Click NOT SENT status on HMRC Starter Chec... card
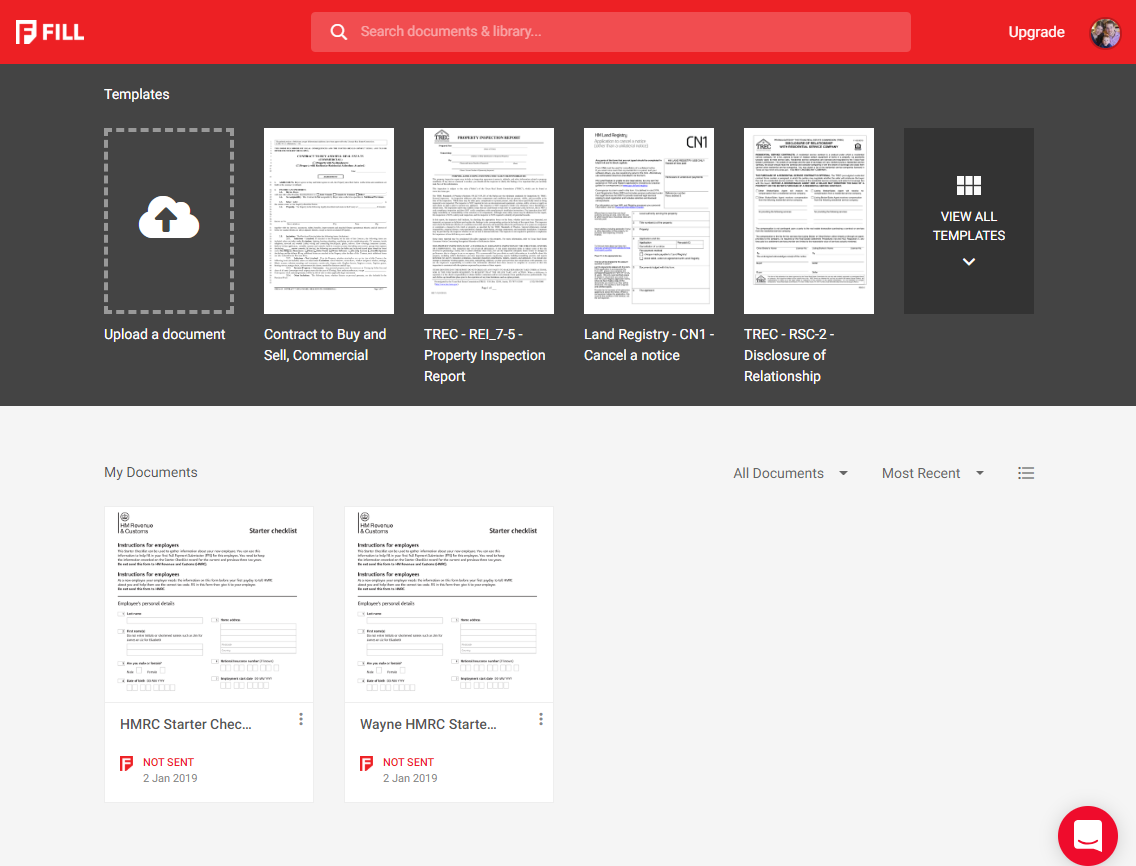Viewport: 1136px width, 866px height. click(168, 762)
